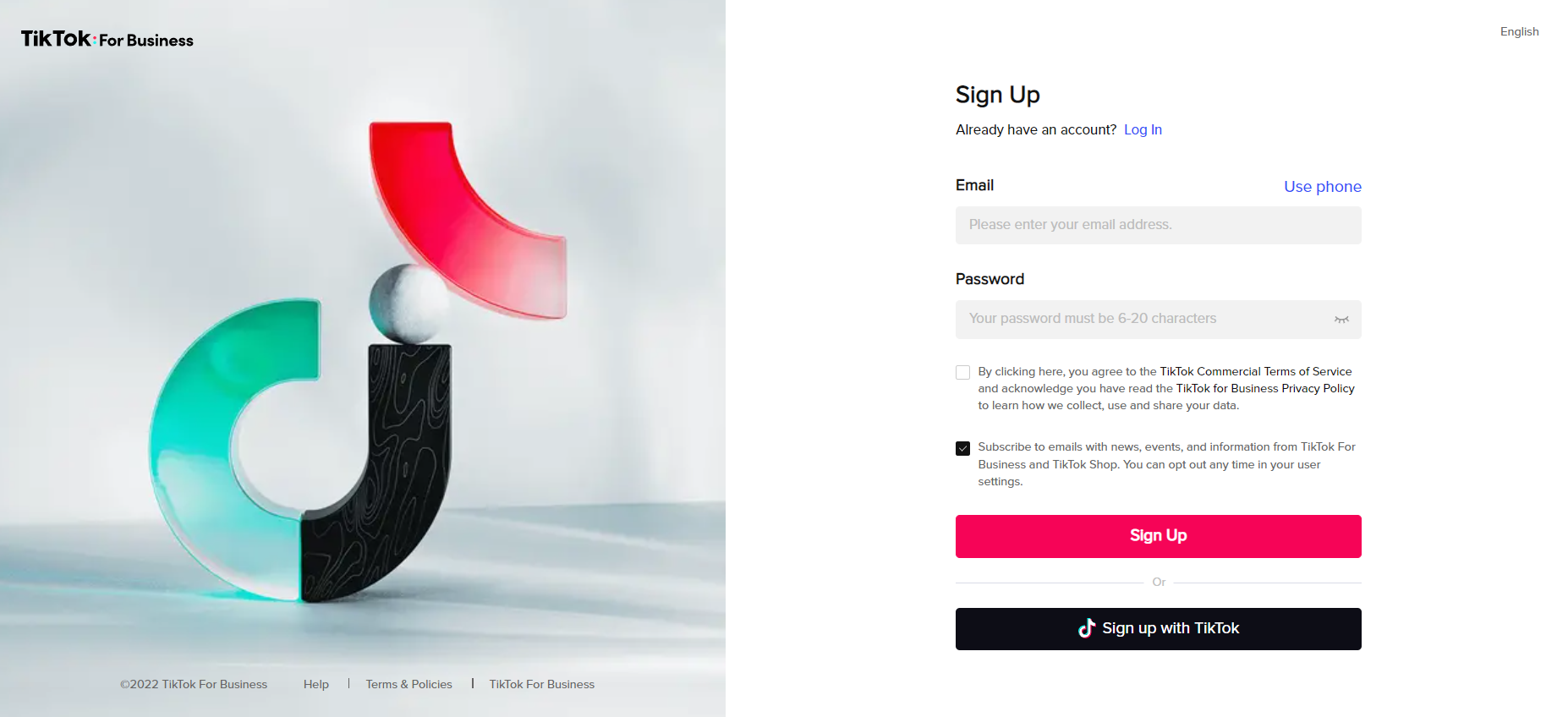Click Sign up with TikTok button
Image resolution: width=1568 pixels, height=717 pixels.
pyautogui.click(x=1158, y=629)
